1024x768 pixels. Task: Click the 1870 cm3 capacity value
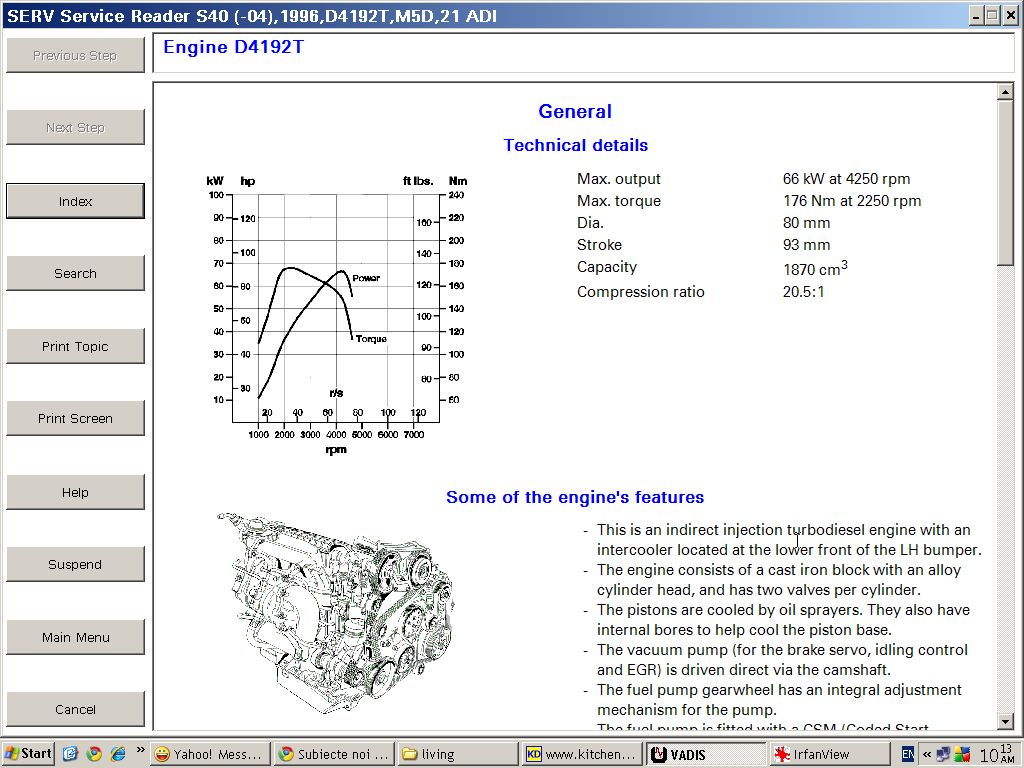click(815, 268)
